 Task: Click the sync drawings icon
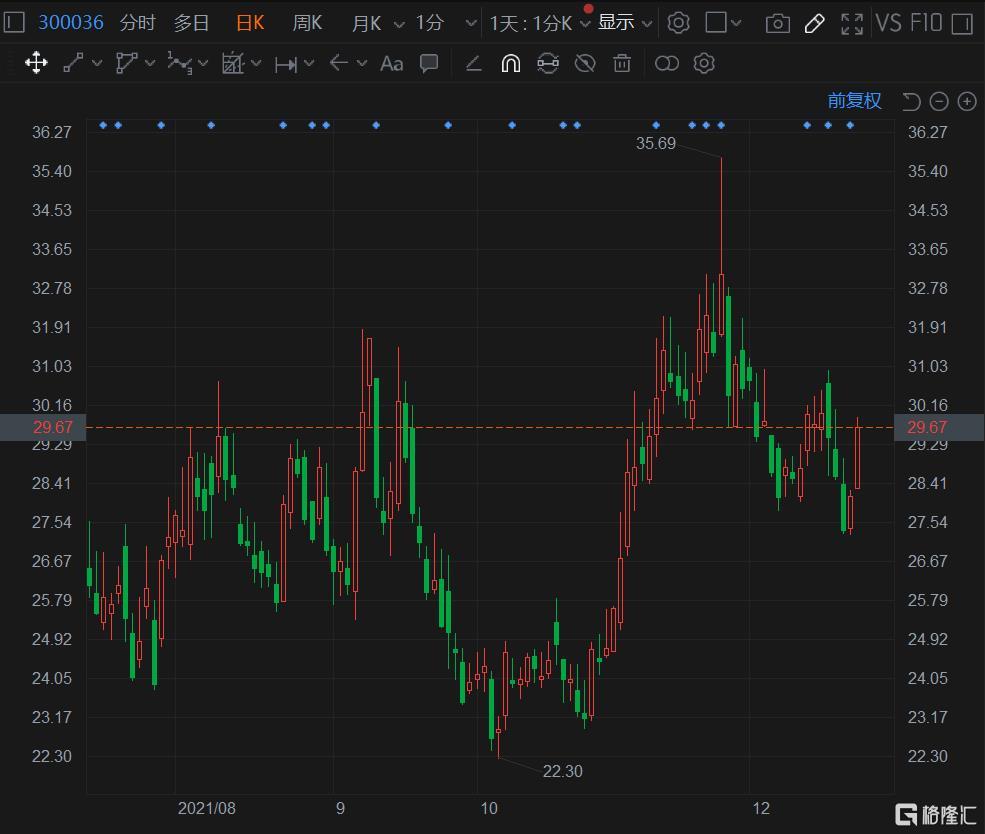tap(548, 63)
